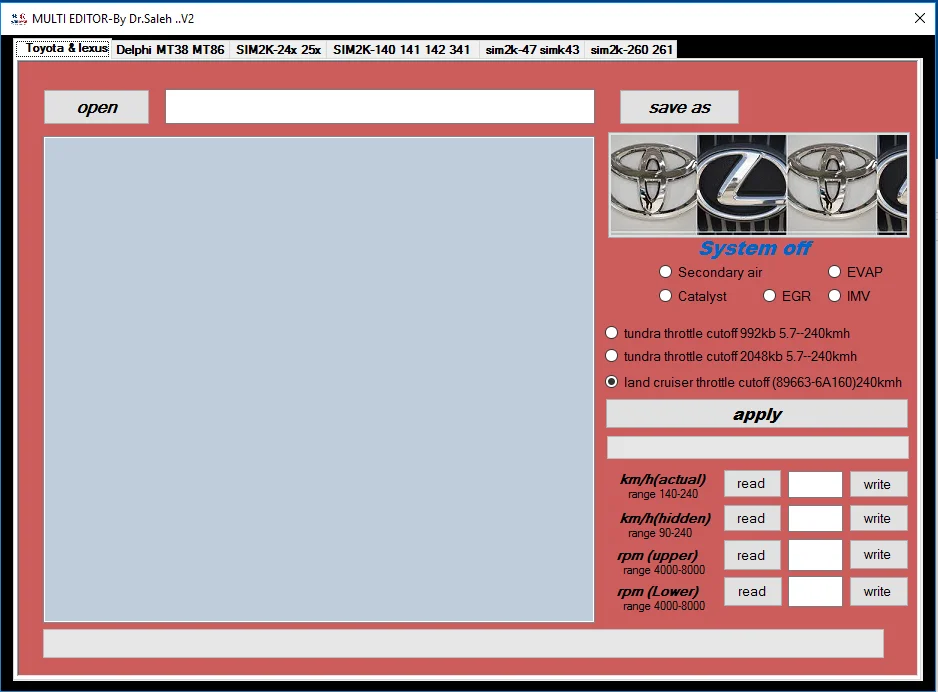Click the open button
The height and width of the screenshot is (692, 938).
tap(96, 107)
